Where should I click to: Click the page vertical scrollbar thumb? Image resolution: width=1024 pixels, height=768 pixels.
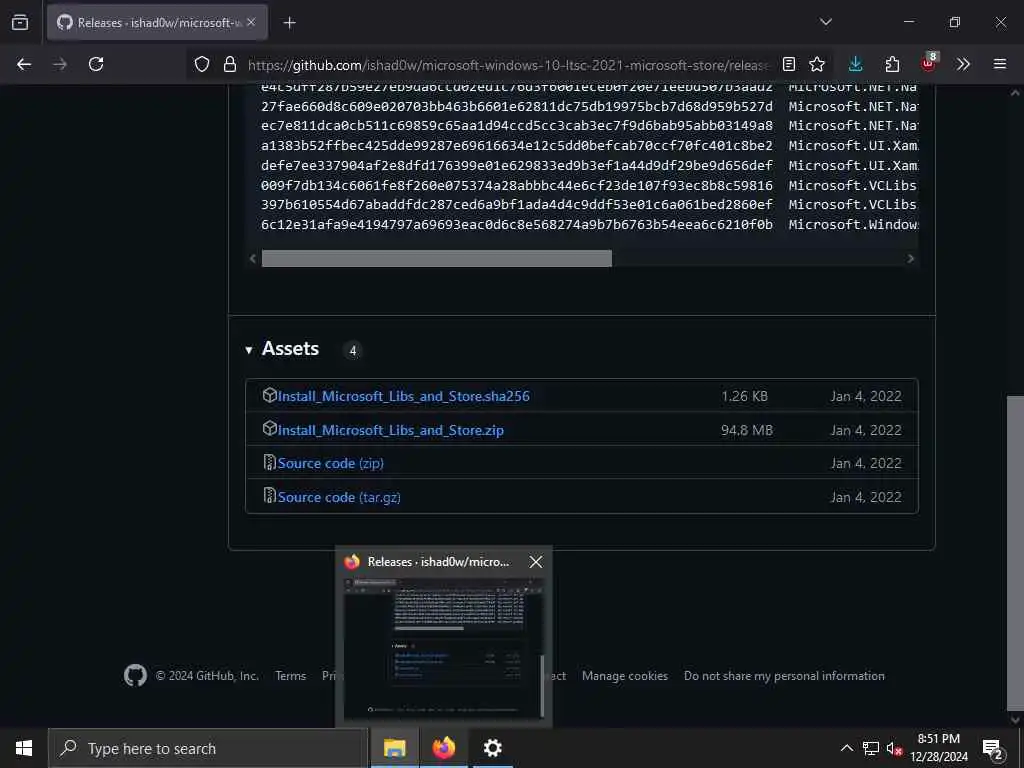[x=1015, y=552]
